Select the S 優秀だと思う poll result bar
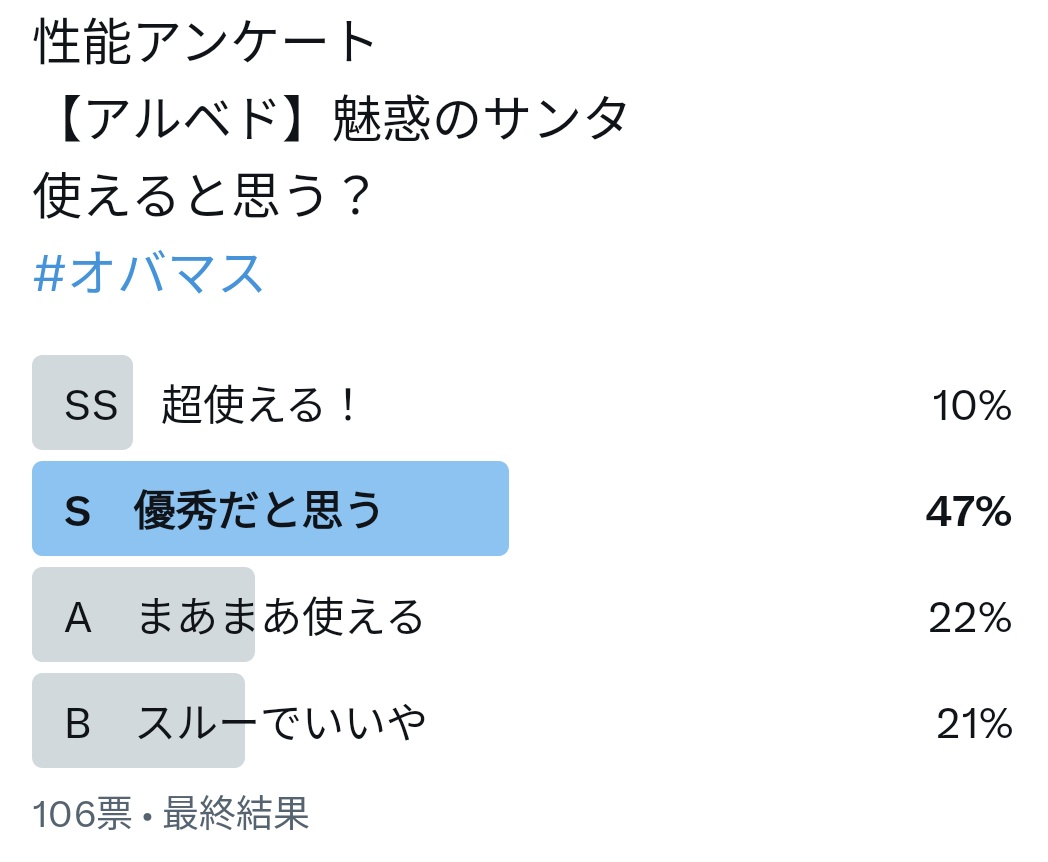The width and height of the screenshot is (1048, 862). [270, 509]
